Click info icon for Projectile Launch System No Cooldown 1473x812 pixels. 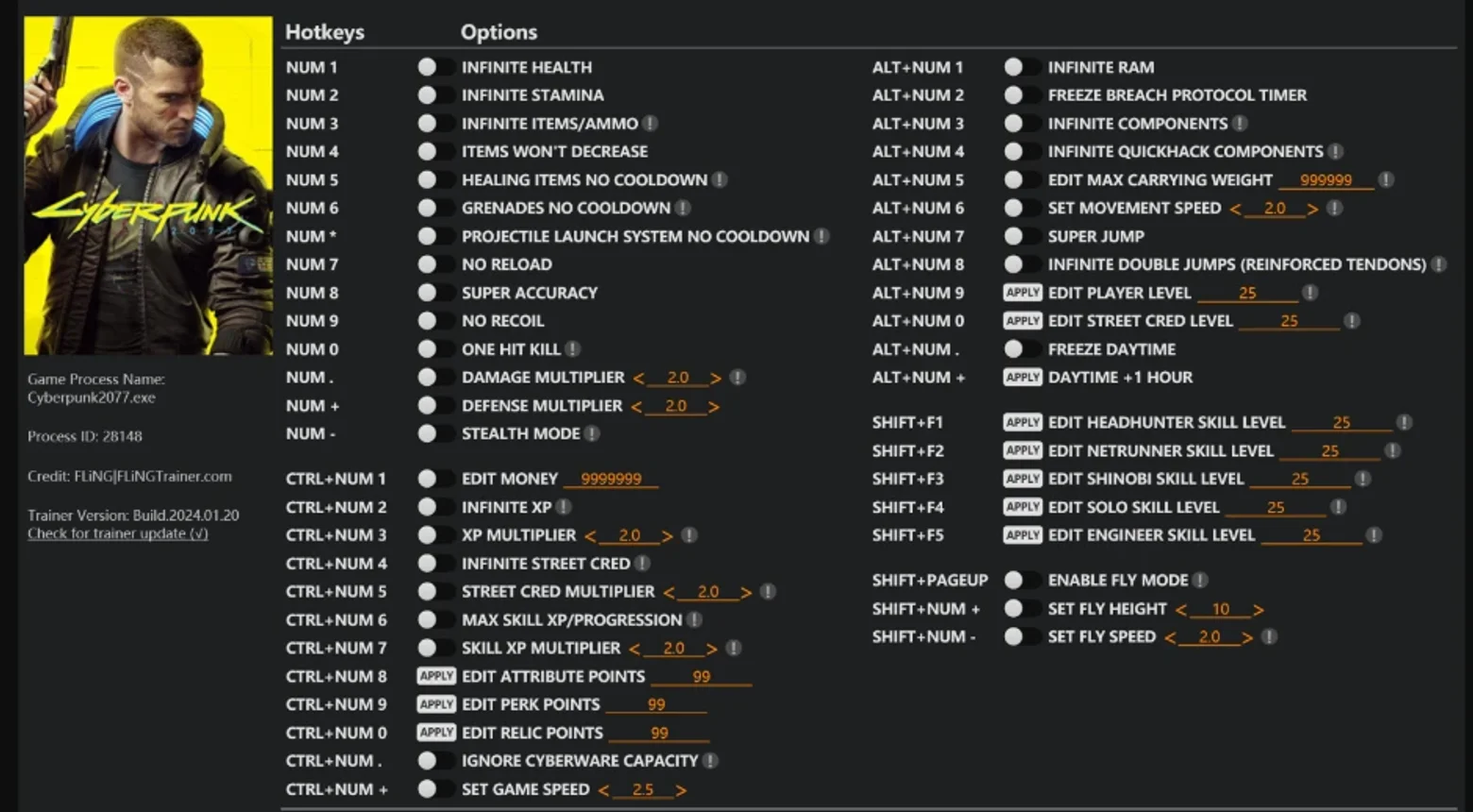point(821,236)
